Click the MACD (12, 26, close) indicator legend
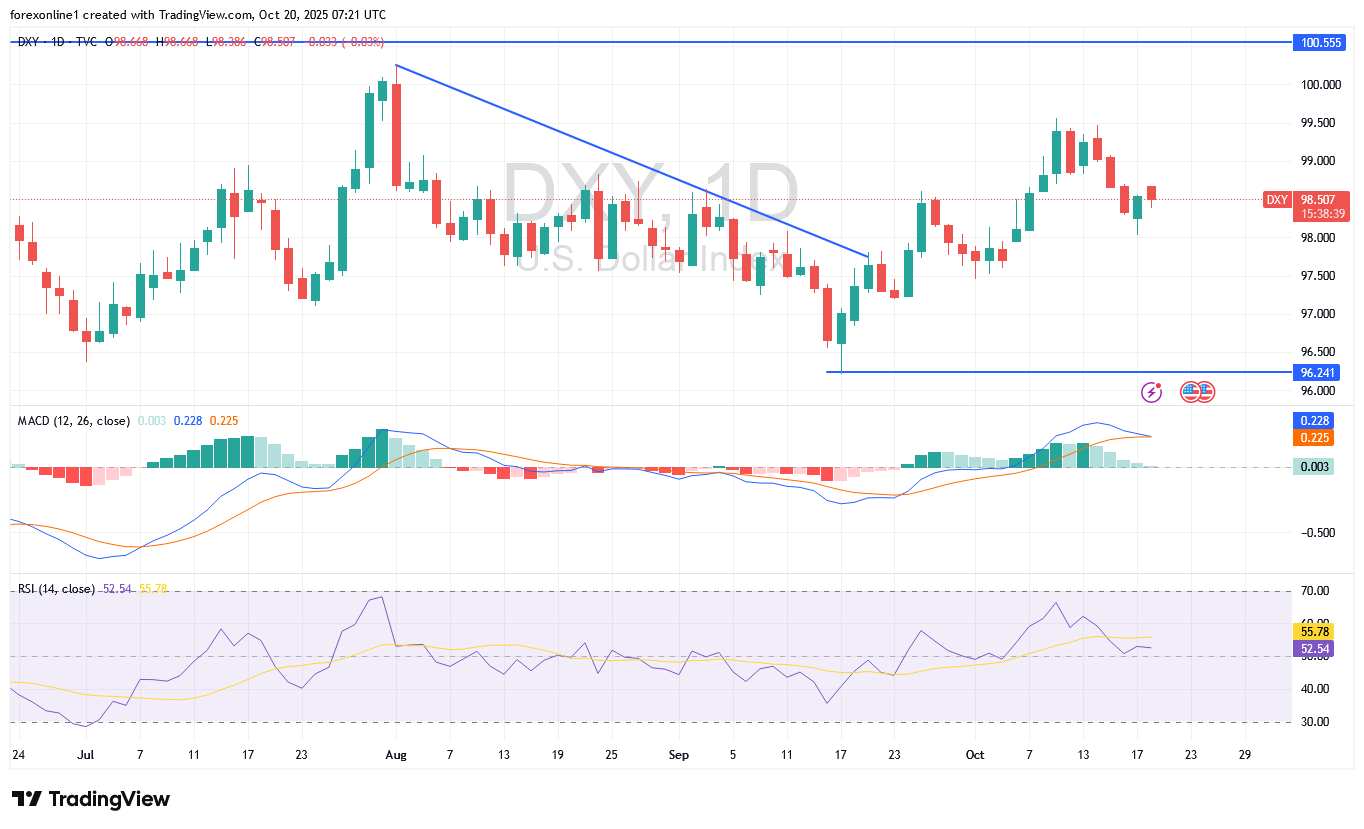Screen dimensions: 1364x829 pos(74,421)
